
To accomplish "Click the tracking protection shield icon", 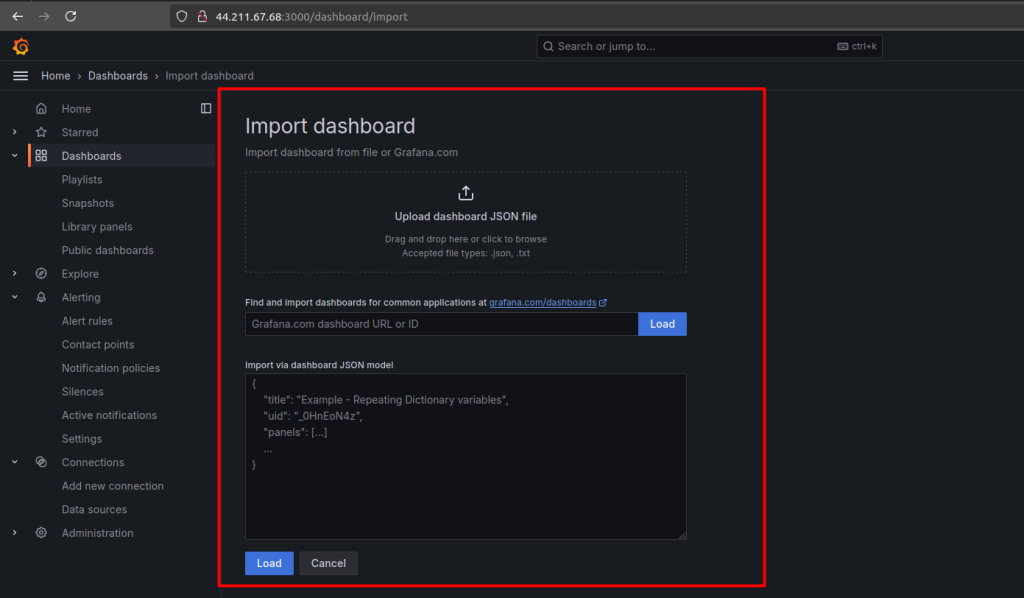I will coord(180,16).
